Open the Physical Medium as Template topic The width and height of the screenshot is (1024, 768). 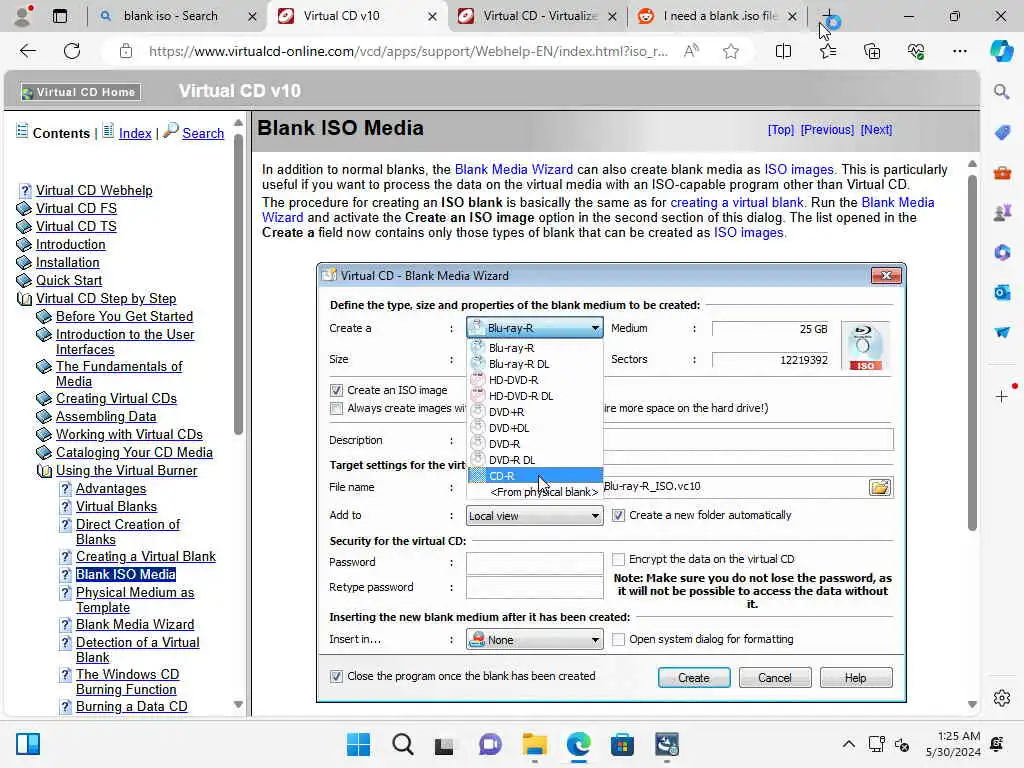(135, 600)
